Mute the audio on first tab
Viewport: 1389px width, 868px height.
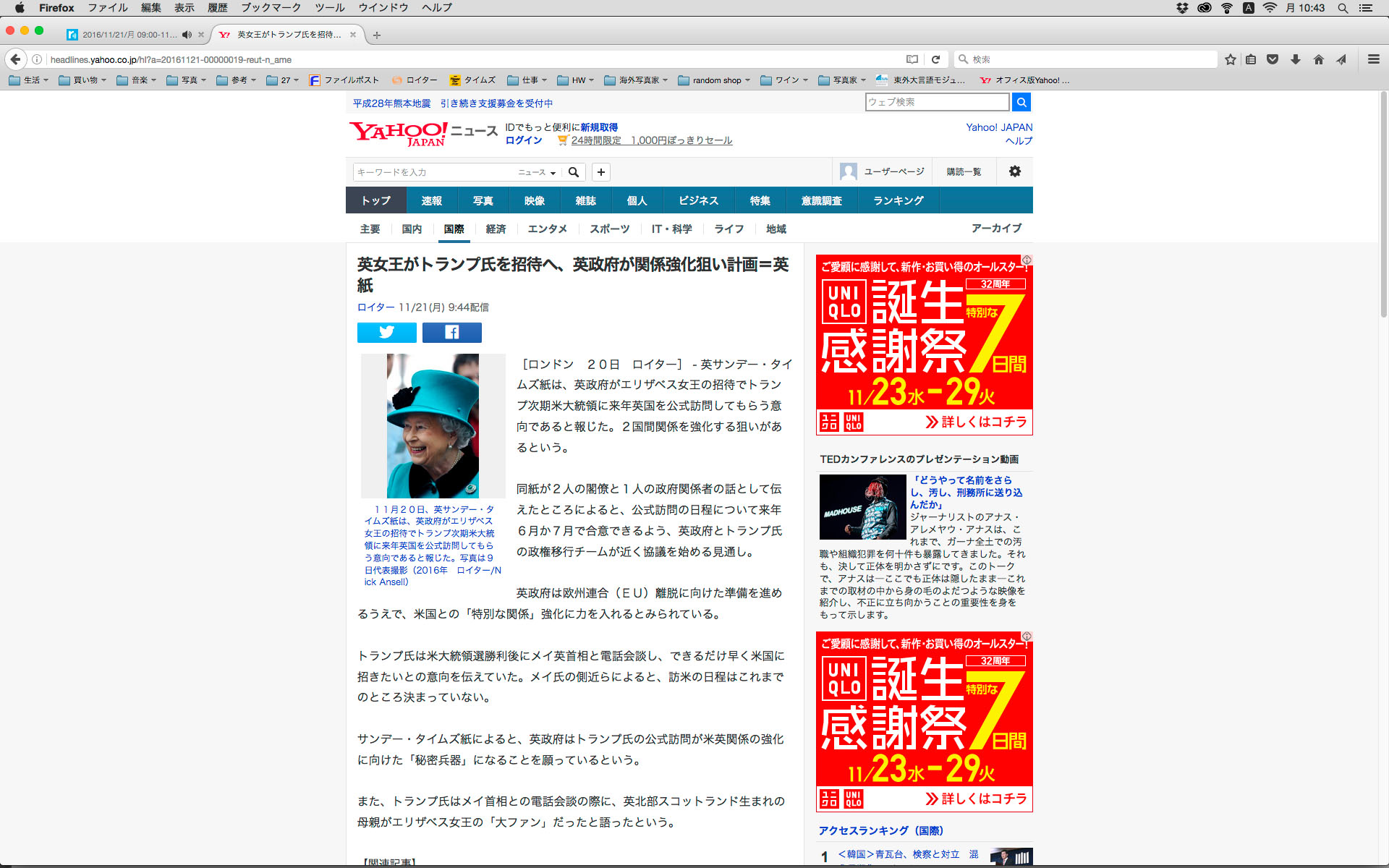187,35
